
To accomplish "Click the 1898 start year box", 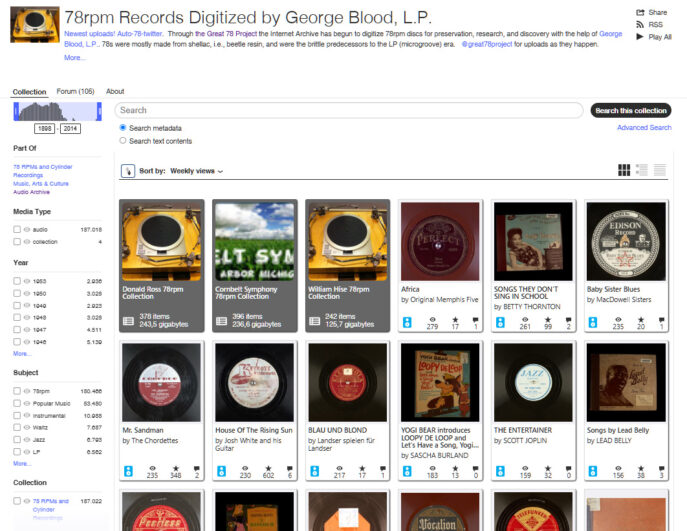I will pos(44,128).
